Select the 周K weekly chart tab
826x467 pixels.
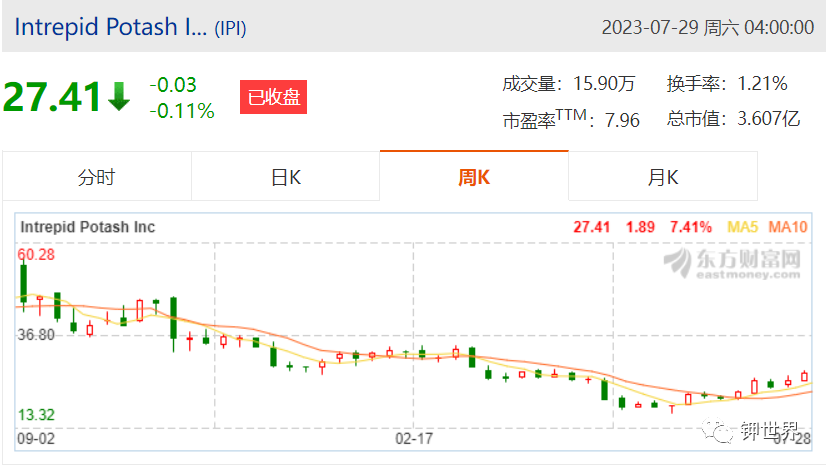click(474, 177)
